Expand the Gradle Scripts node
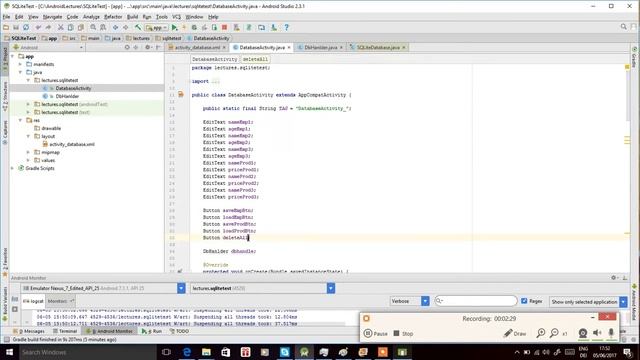This screenshot has height=360, width=640. [x=13, y=168]
